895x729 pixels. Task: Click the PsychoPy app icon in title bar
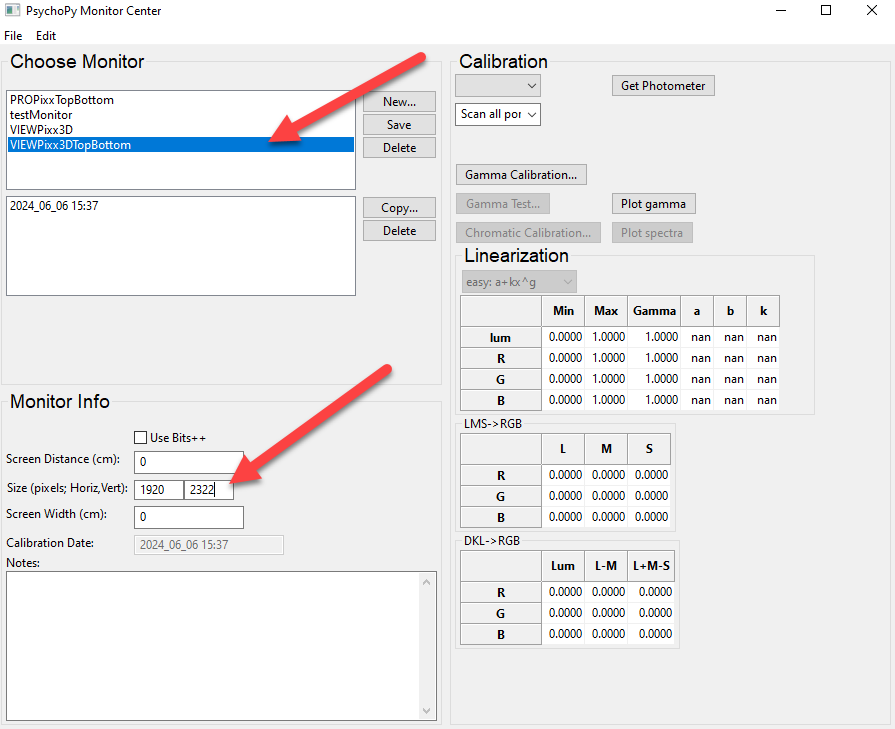[12, 11]
